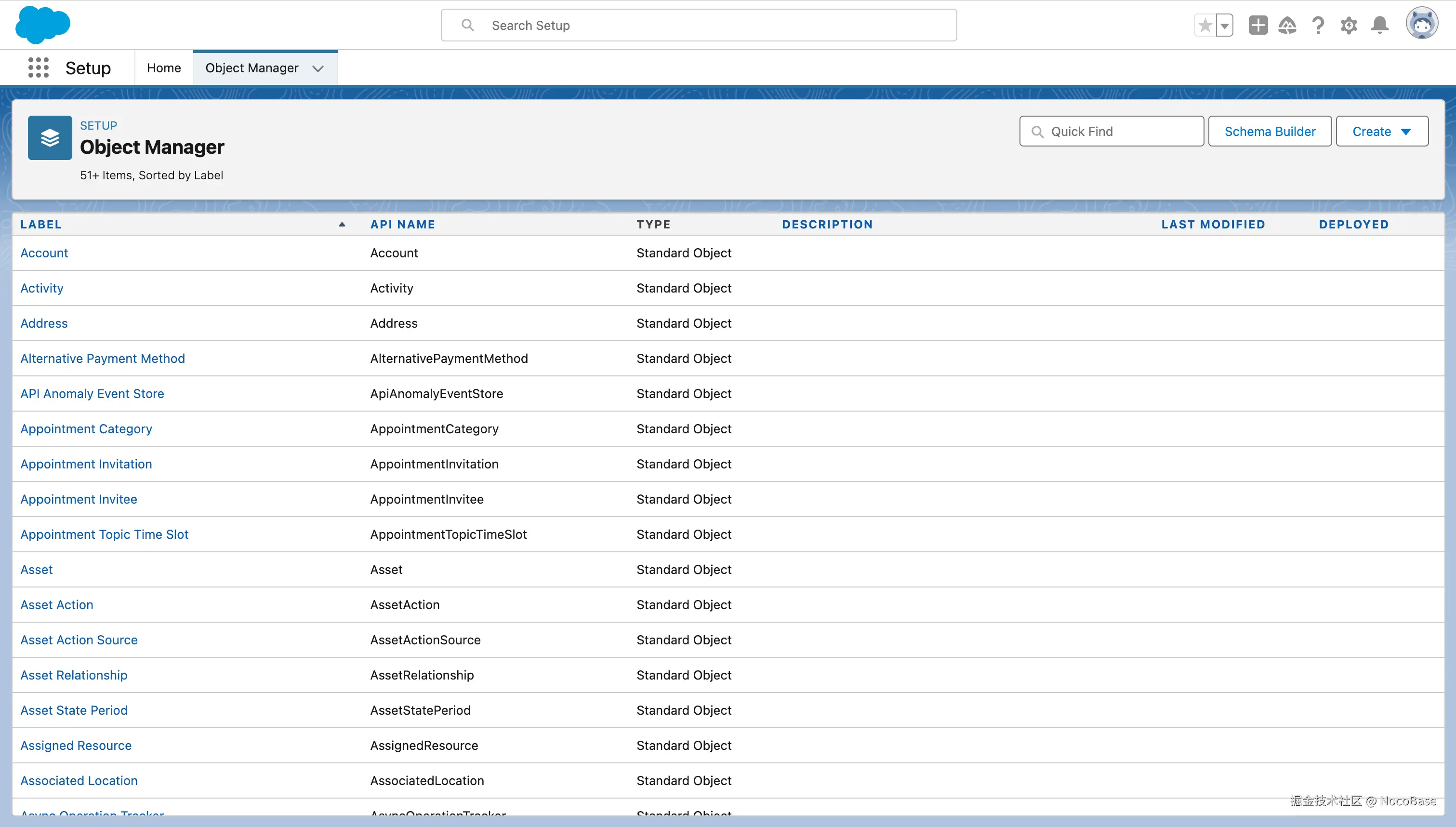Switch to the Home tab
The height and width of the screenshot is (827, 1456).
point(163,67)
